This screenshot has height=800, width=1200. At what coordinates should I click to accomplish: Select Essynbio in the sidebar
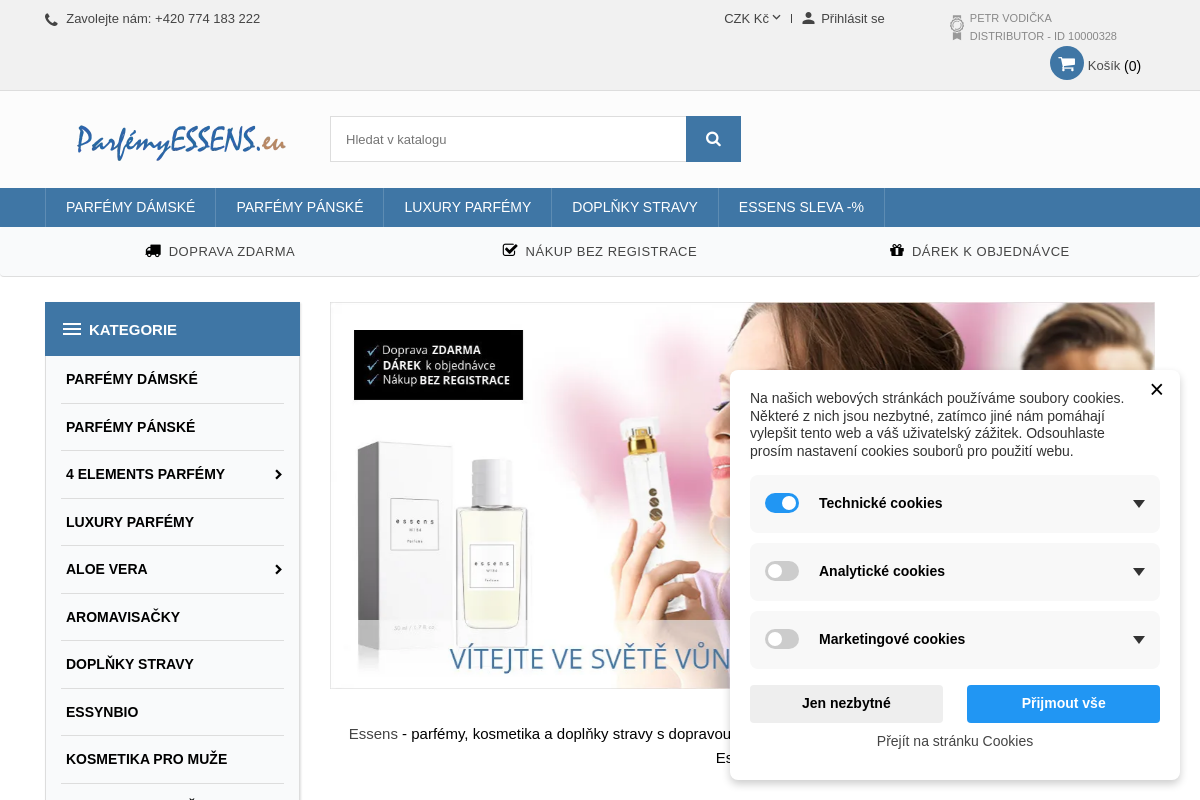(102, 712)
